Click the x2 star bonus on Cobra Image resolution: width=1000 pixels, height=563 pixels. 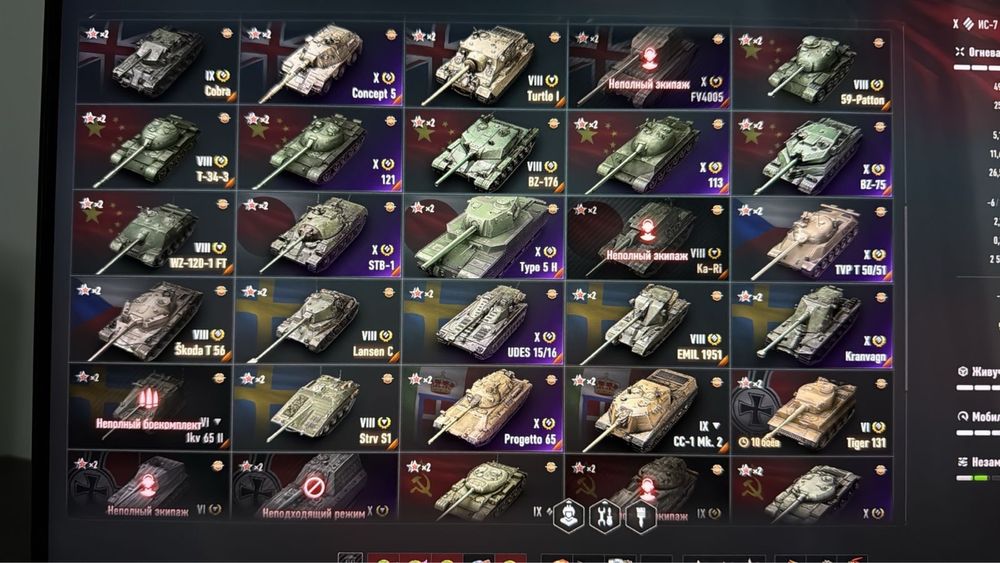[96, 33]
